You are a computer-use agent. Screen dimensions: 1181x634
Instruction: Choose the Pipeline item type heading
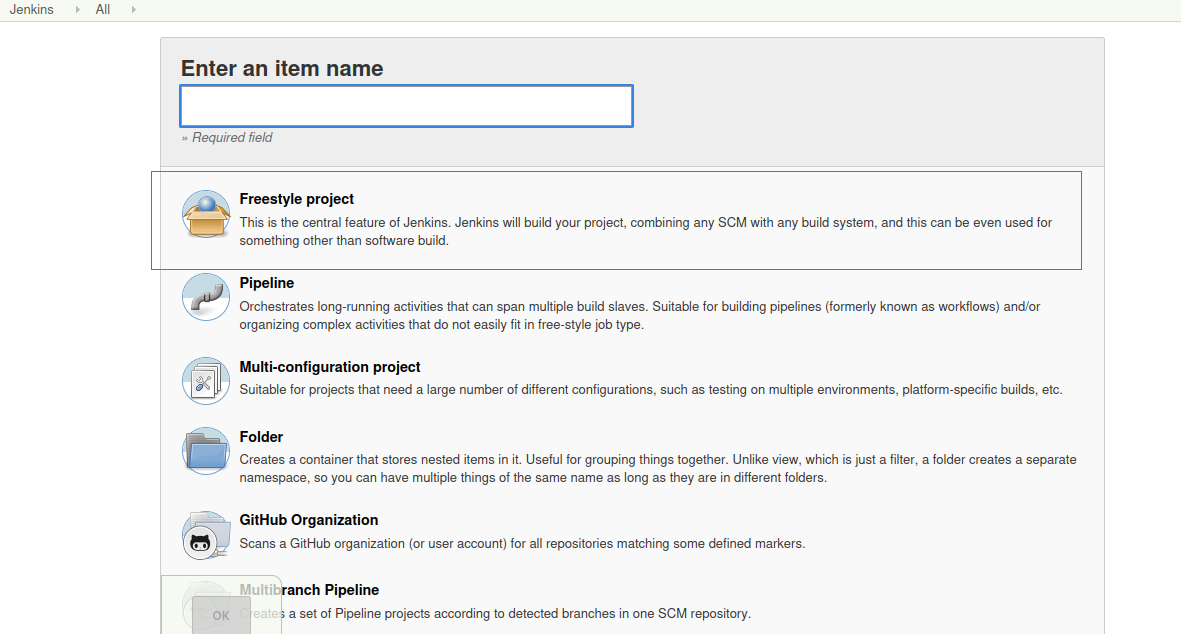coord(267,283)
